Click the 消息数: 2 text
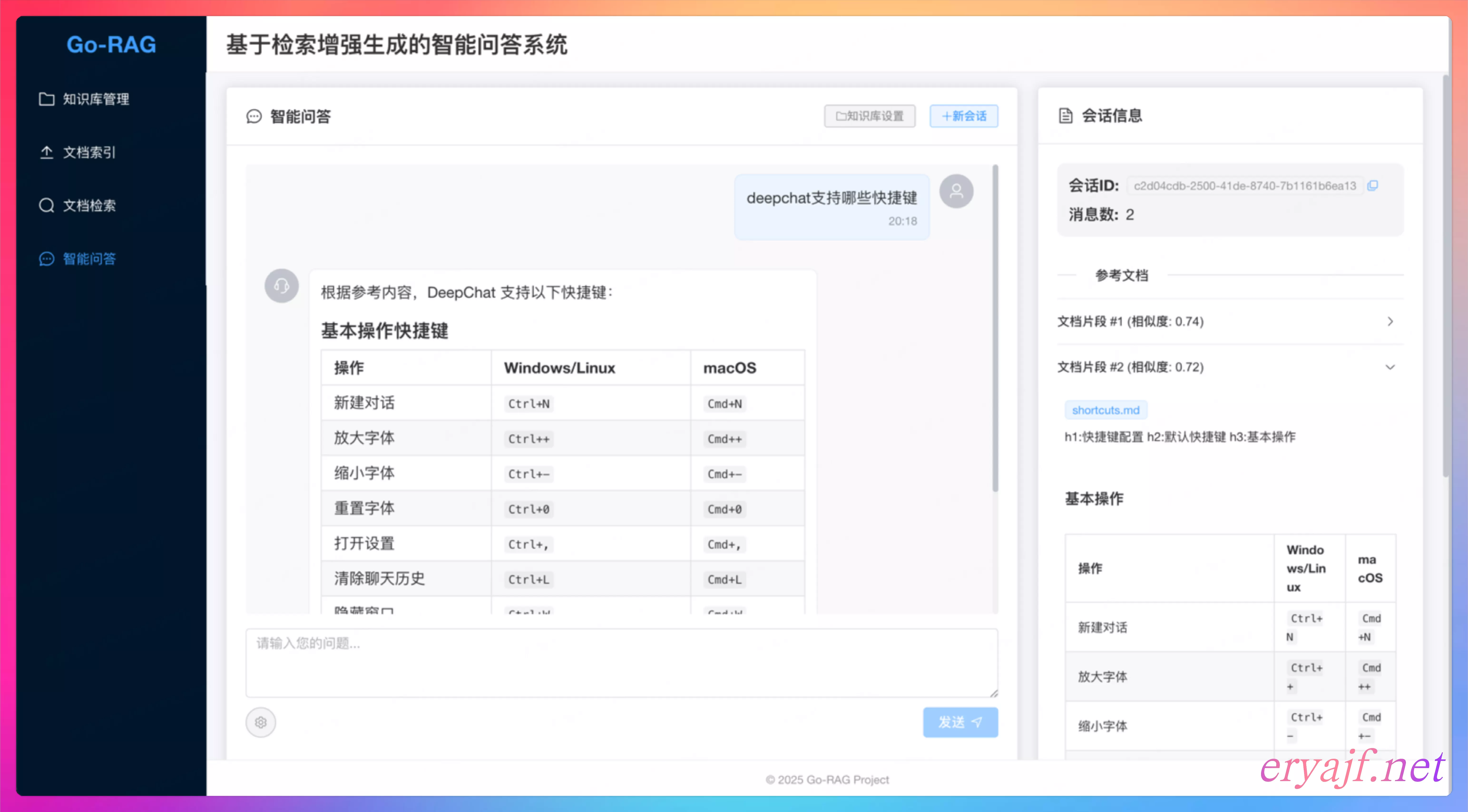 tap(1101, 215)
